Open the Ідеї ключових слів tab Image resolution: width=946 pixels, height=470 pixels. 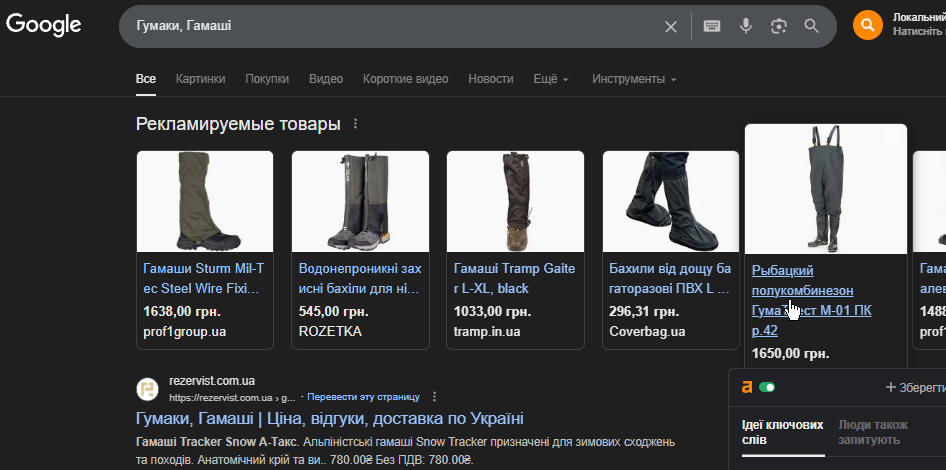coord(783,433)
